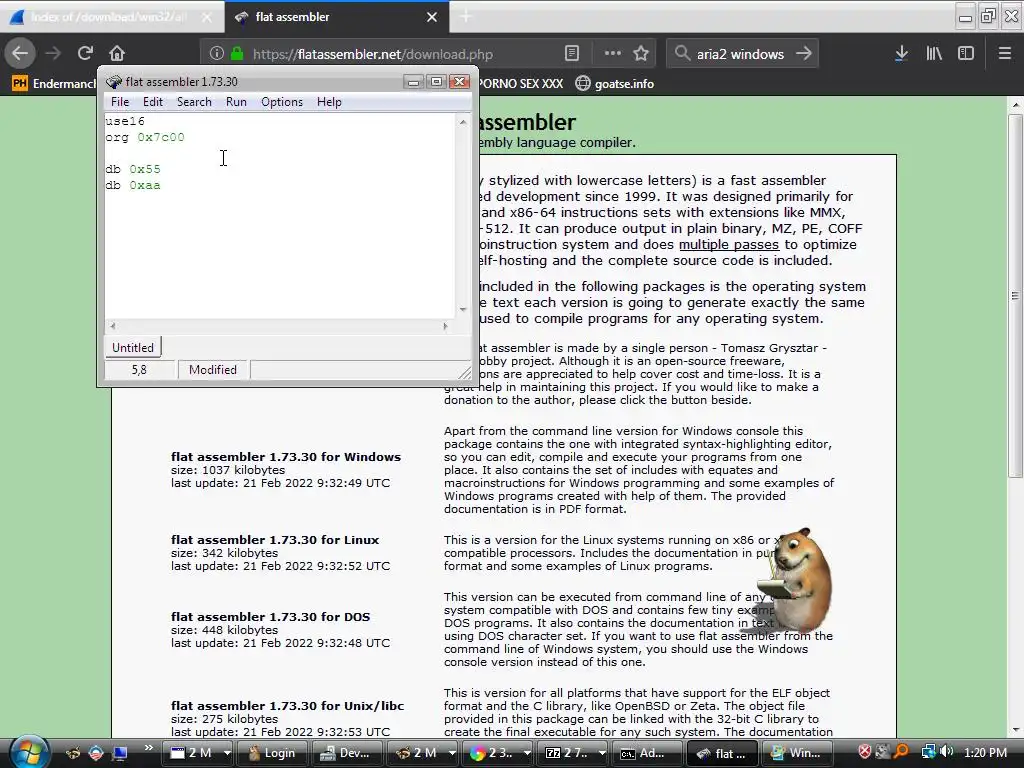The height and width of the screenshot is (768, 1024).
Task: Click the editor's horizontal scrollbar left arrow
Action: pos(113,326)
